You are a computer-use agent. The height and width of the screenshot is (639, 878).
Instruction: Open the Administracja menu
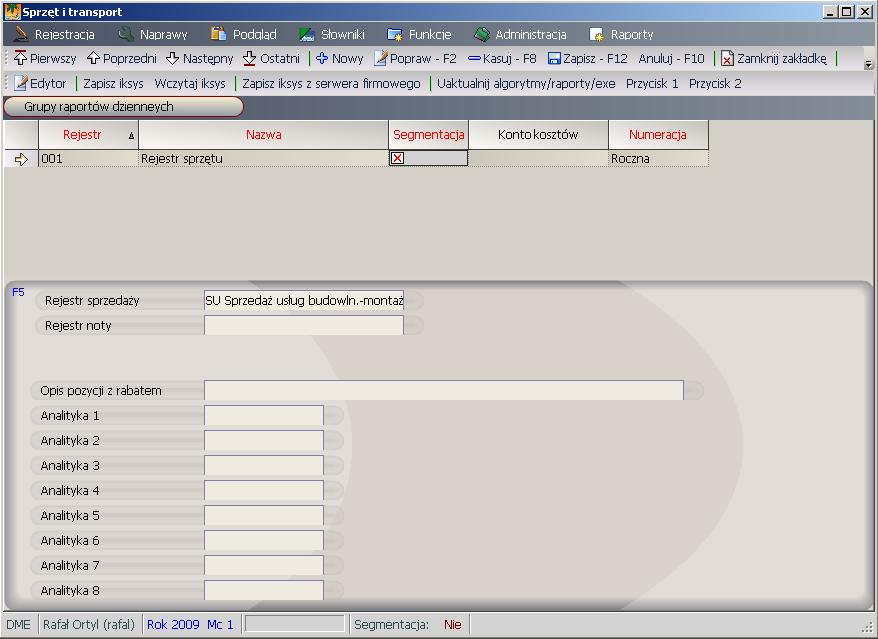[520, 35]
